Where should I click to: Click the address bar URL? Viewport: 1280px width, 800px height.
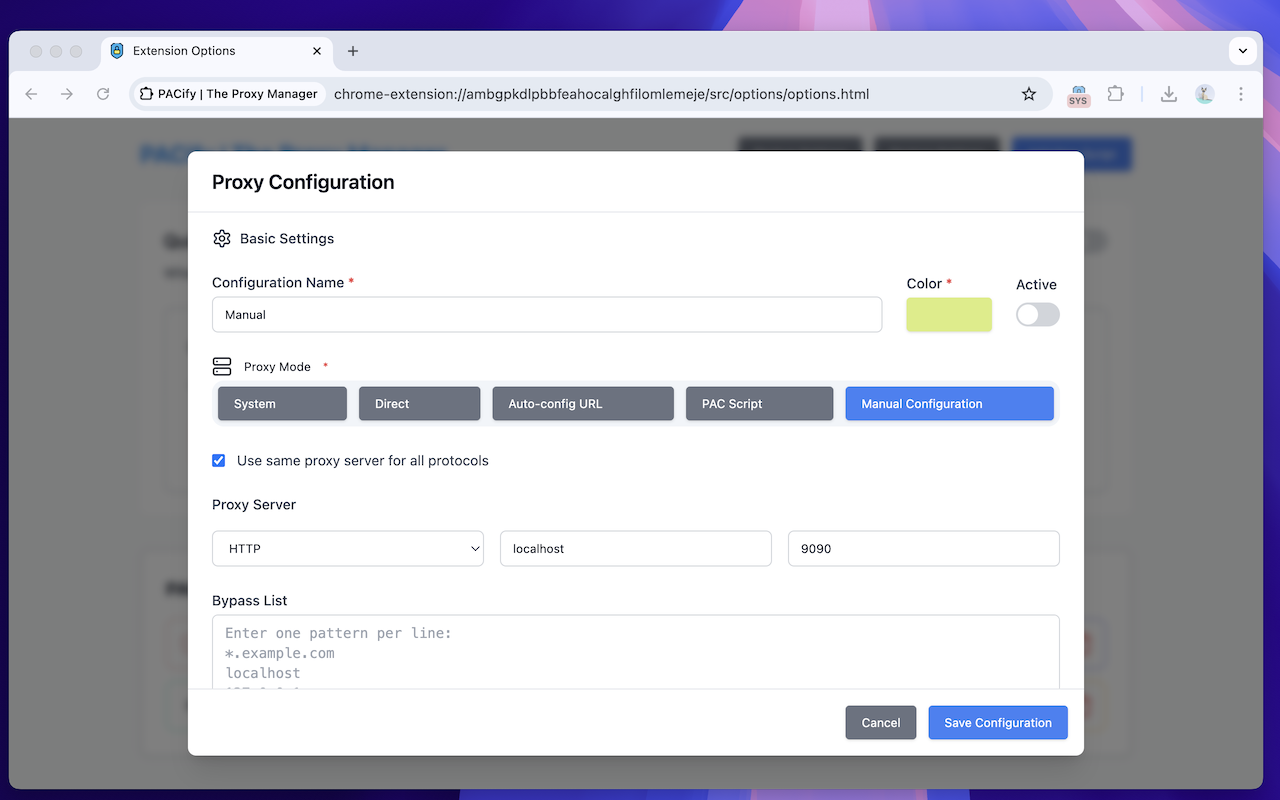(x=601, y=95)
